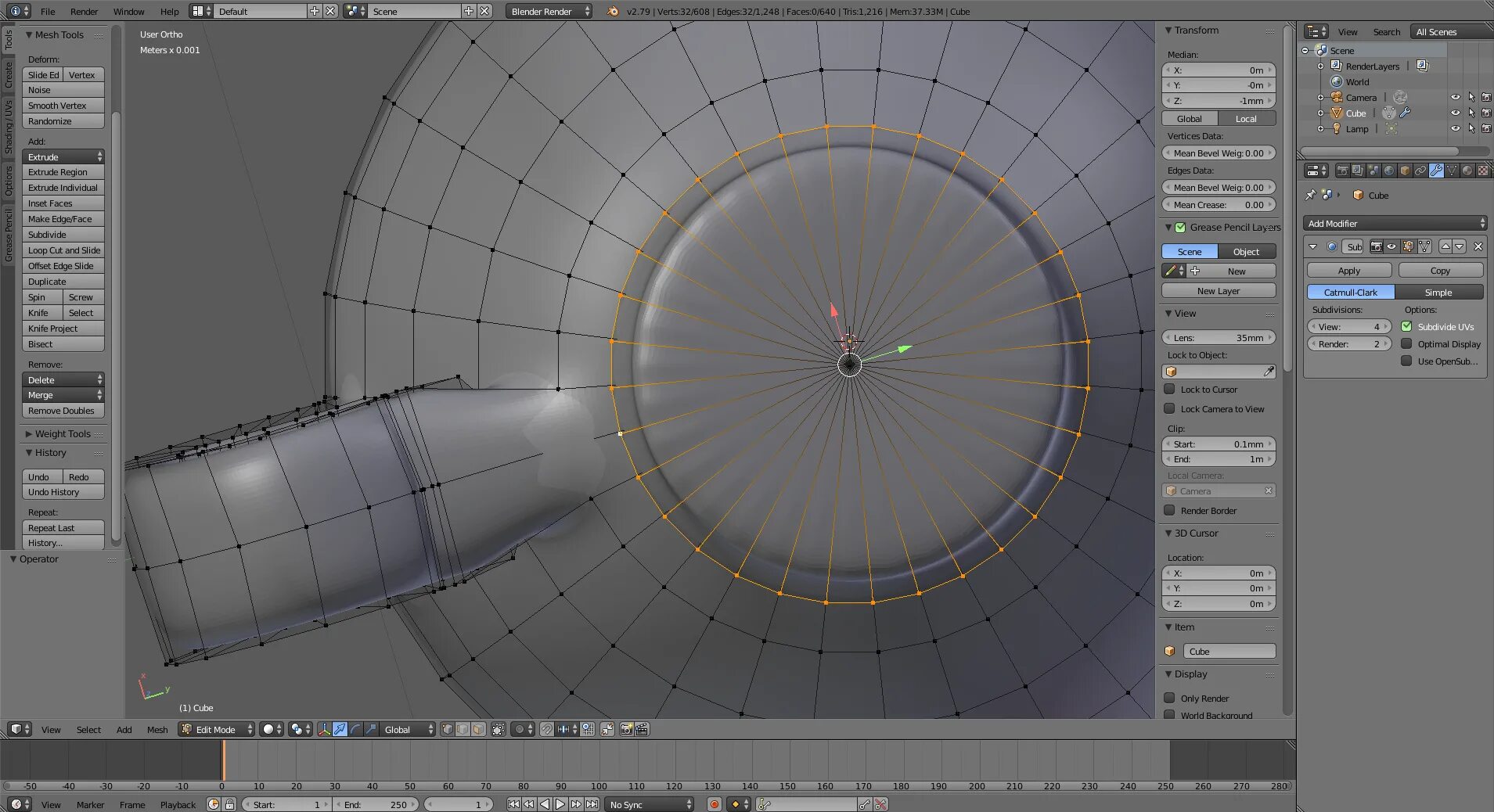Select the Simple subdivision type

pyautogui.click(x=1438, y=292)
